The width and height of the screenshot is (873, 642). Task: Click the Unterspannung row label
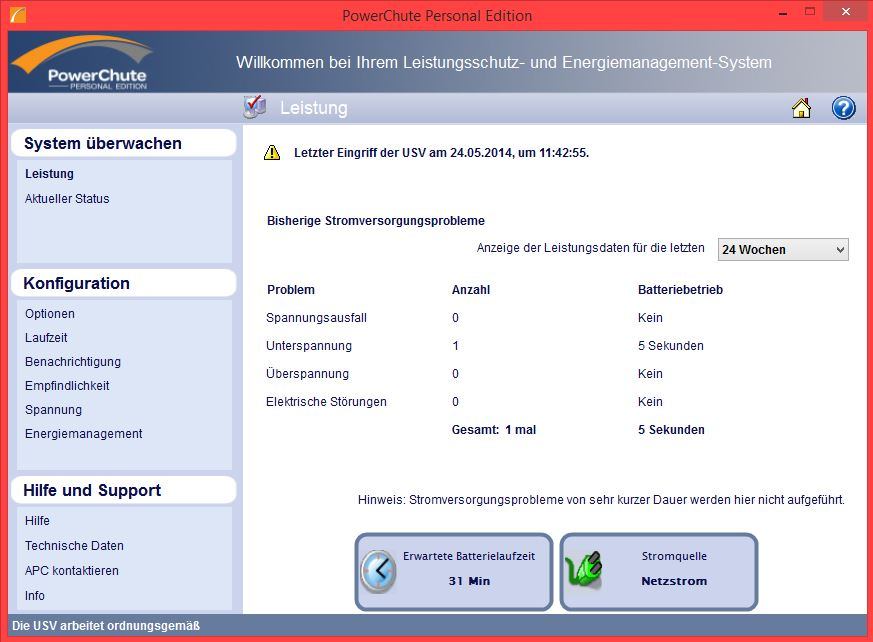coord(308,346)
